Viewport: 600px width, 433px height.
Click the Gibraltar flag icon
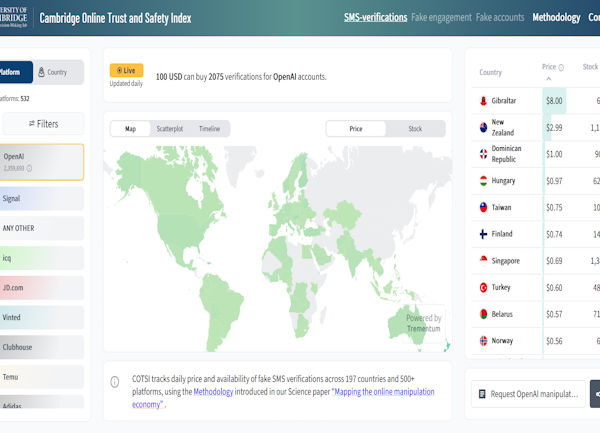point(483,101)
